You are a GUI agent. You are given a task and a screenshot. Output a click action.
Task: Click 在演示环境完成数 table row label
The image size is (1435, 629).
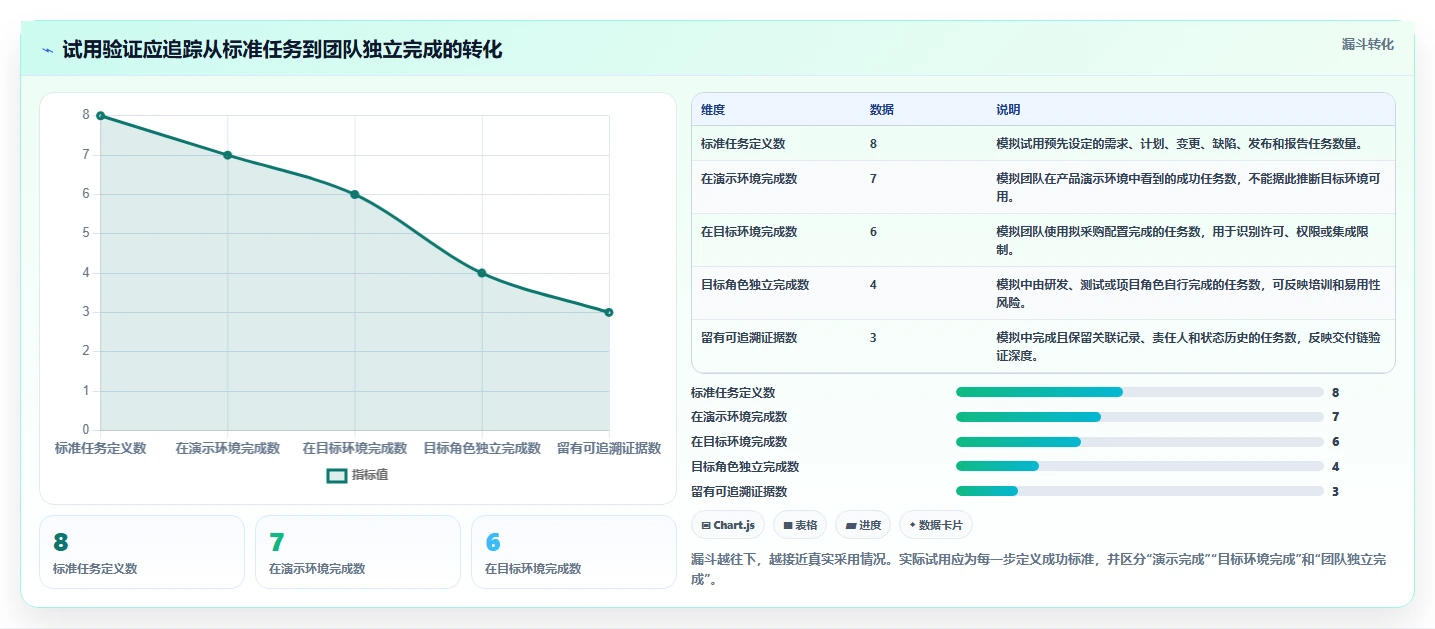coord(749,178)
